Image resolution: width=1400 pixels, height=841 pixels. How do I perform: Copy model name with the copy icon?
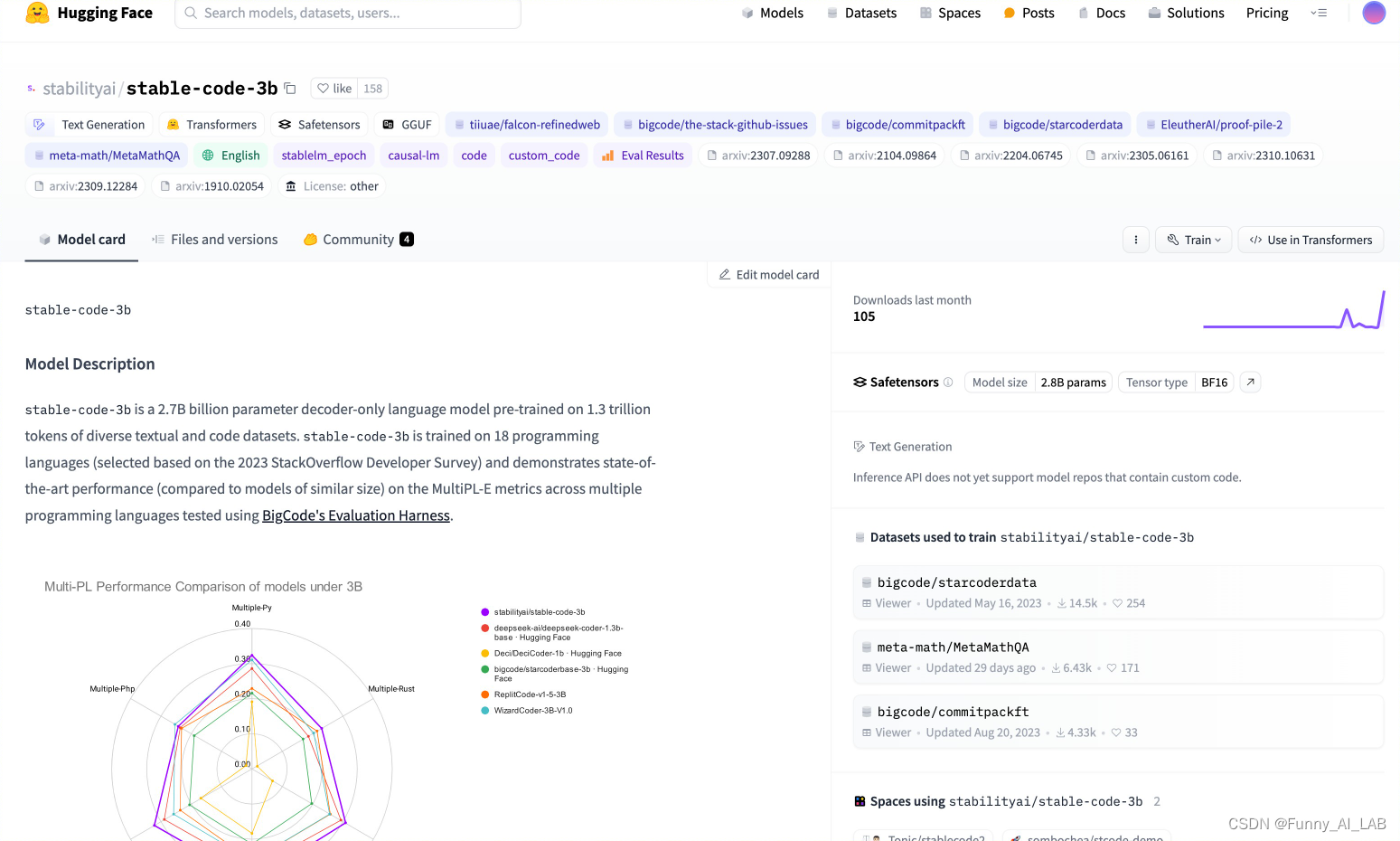pos(290,89)
